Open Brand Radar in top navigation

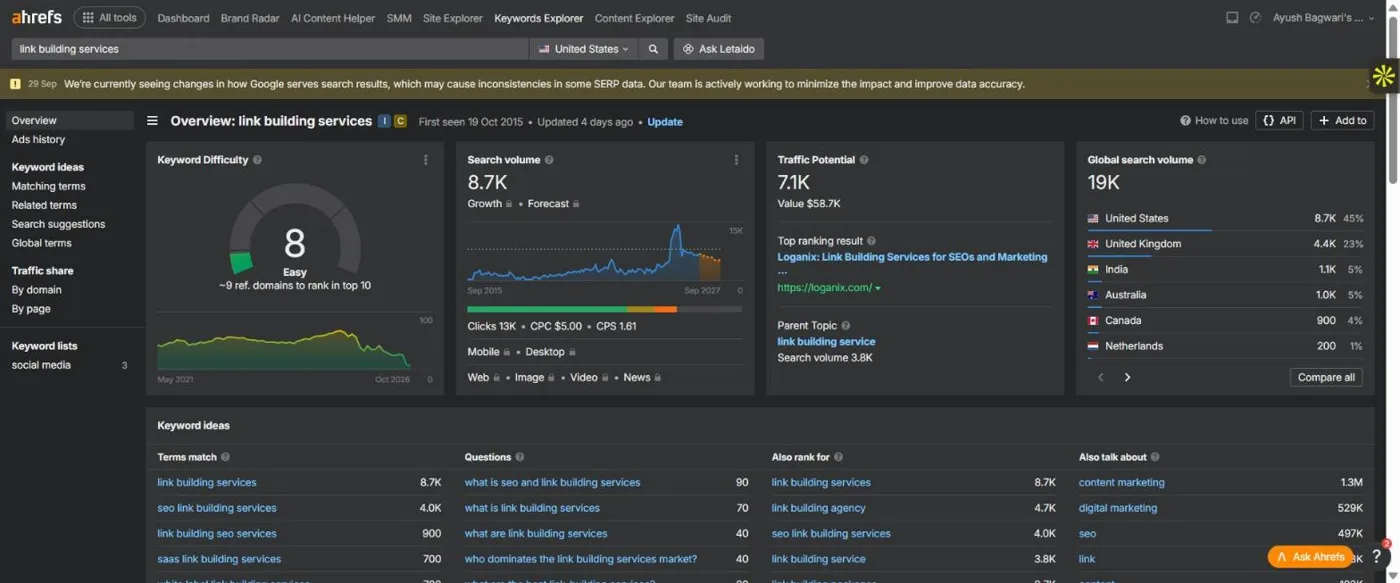251,18
